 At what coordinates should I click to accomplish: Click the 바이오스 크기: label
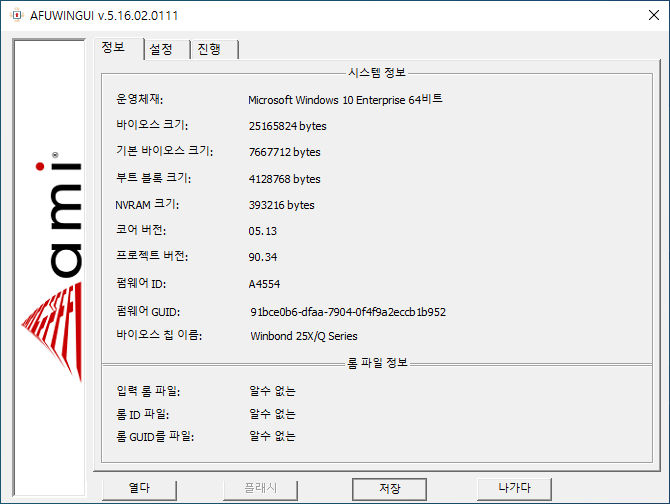(152, 125)
